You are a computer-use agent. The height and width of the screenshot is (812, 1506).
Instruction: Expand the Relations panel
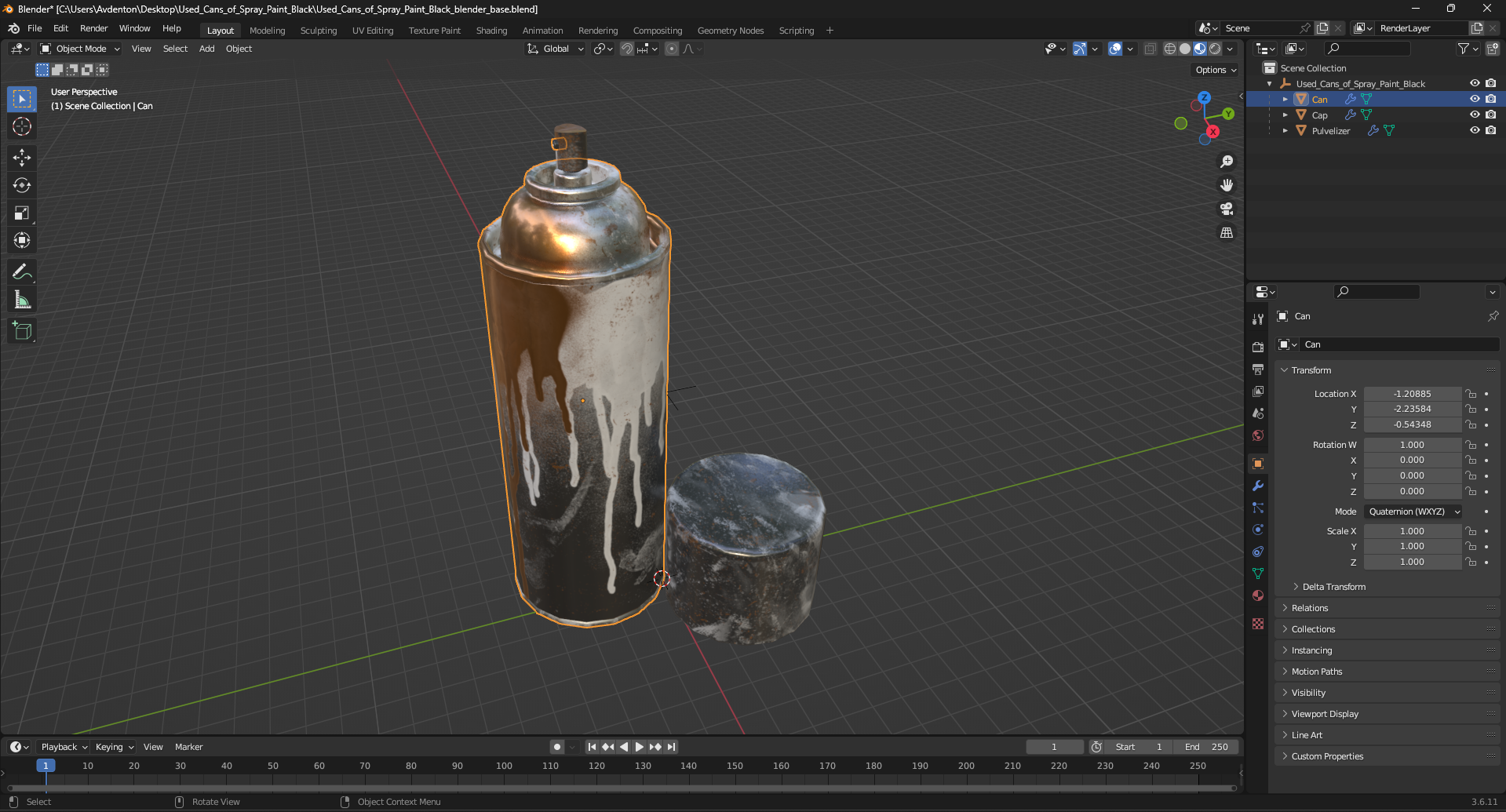coord(1309,608)
